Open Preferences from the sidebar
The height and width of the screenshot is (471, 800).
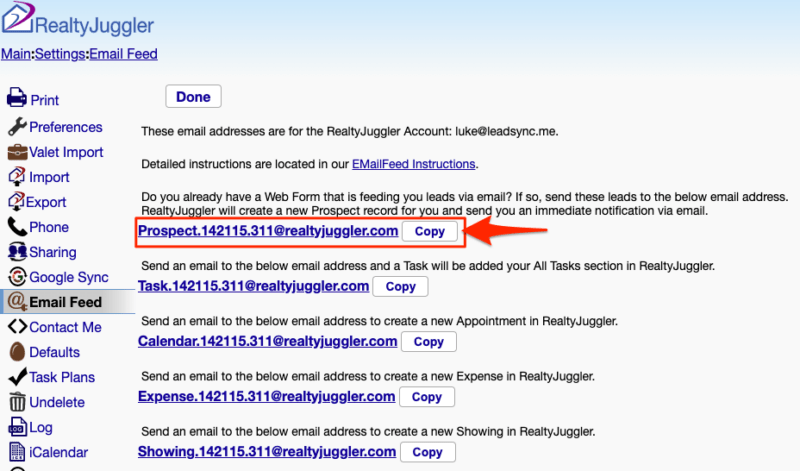click(66, 127)
